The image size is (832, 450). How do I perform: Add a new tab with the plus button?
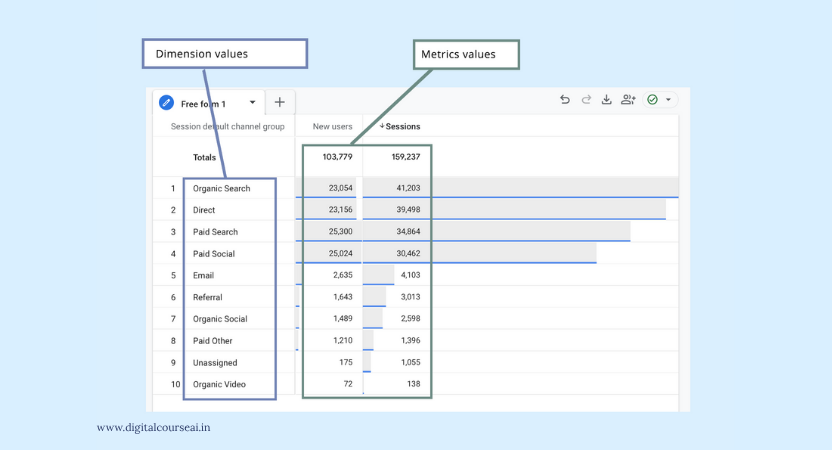tap(280, 102)
